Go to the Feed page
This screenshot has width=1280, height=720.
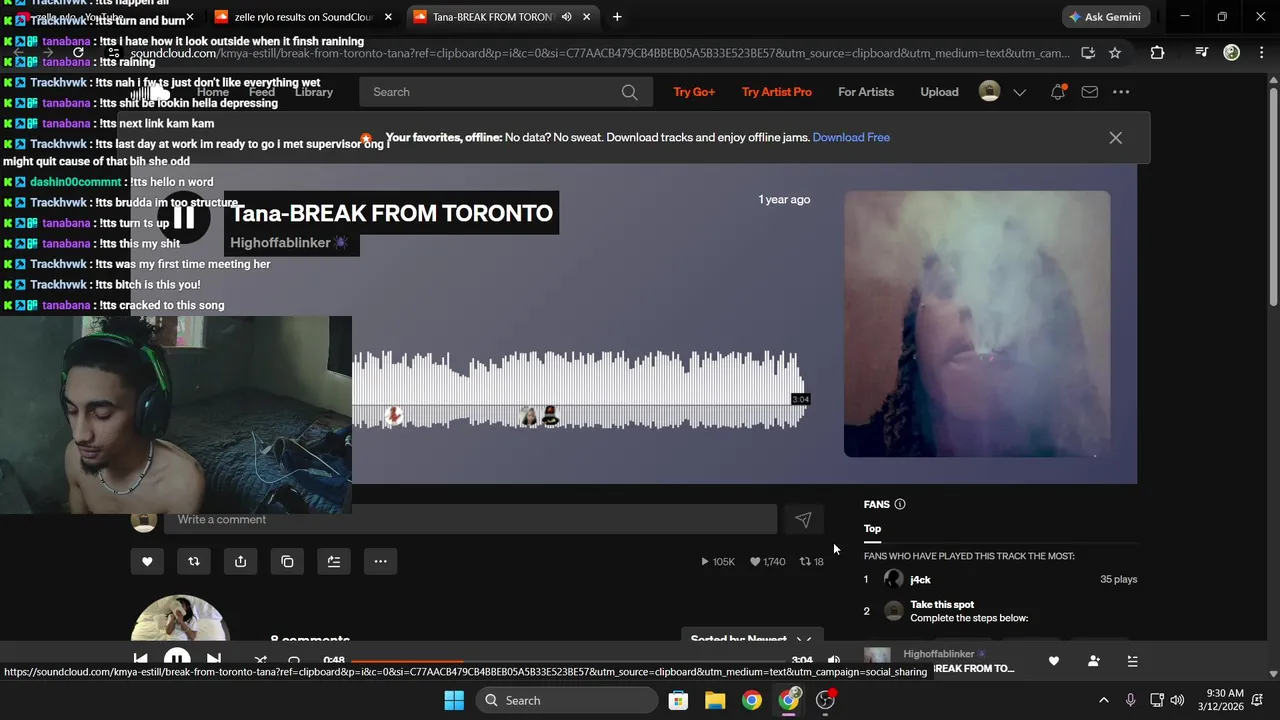coord(262,92)
